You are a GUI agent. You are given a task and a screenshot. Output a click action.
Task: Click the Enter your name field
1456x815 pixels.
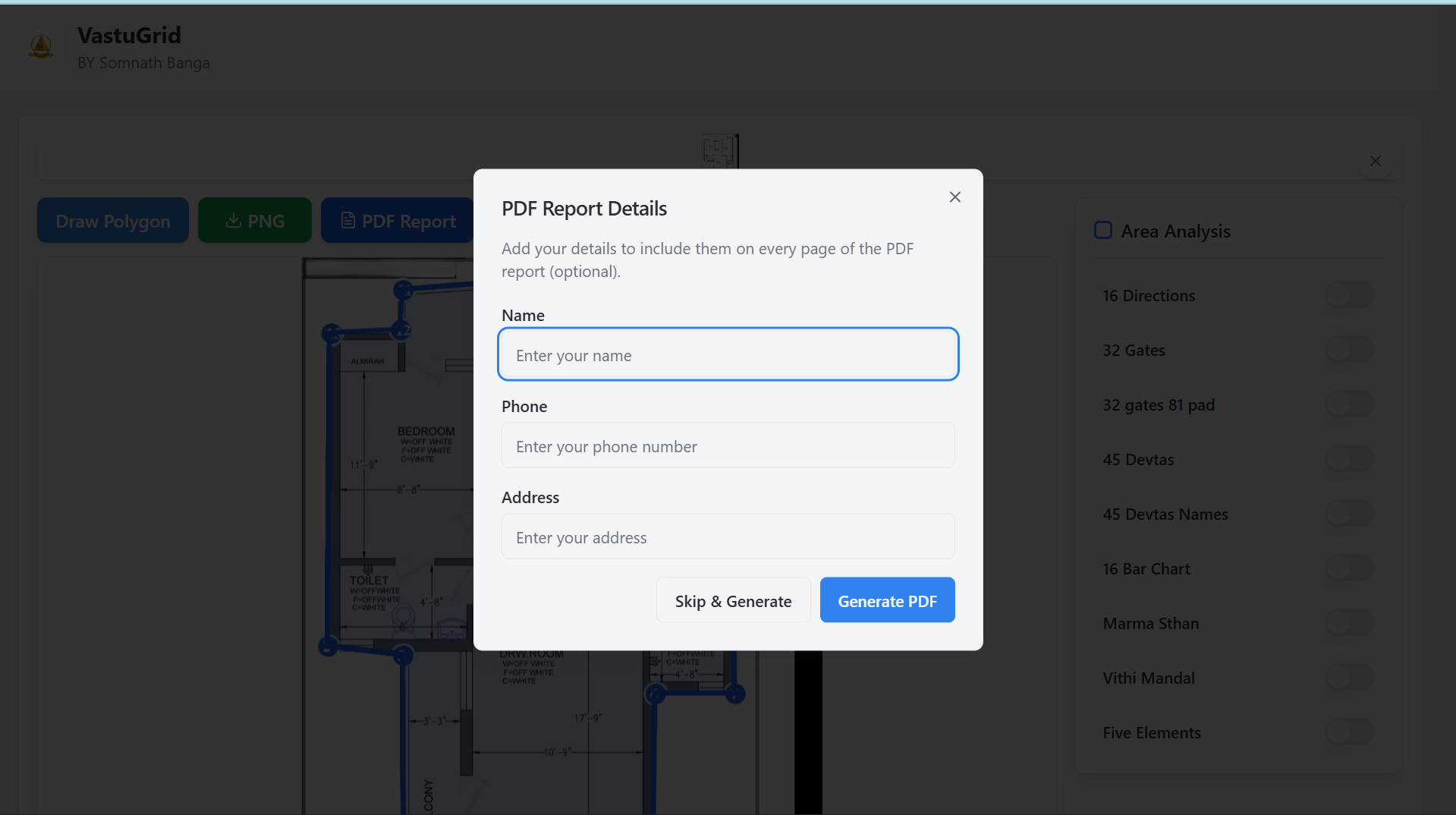tap(728, 354)
